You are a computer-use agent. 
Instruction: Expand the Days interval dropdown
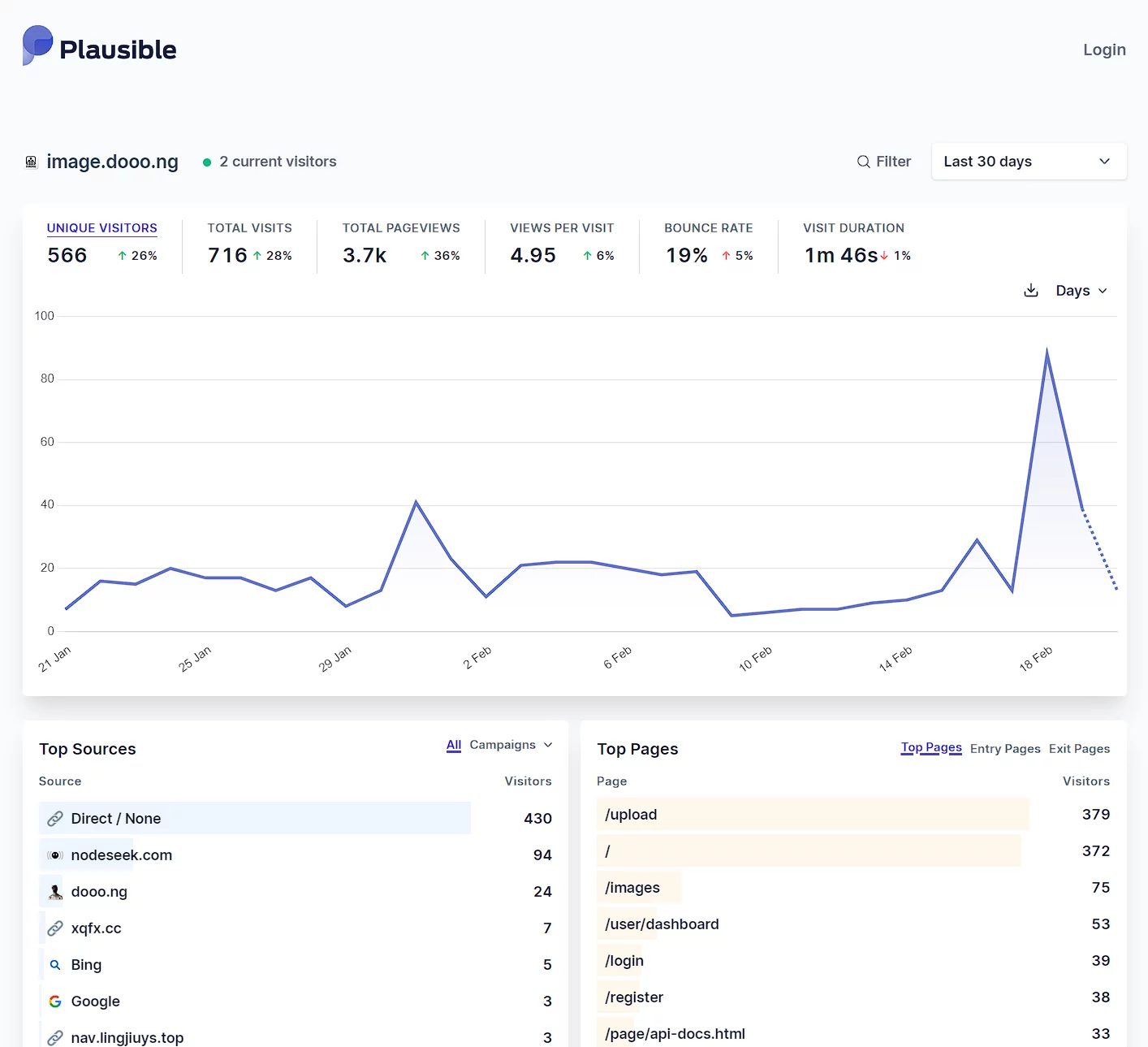[x=1081, y=291]
